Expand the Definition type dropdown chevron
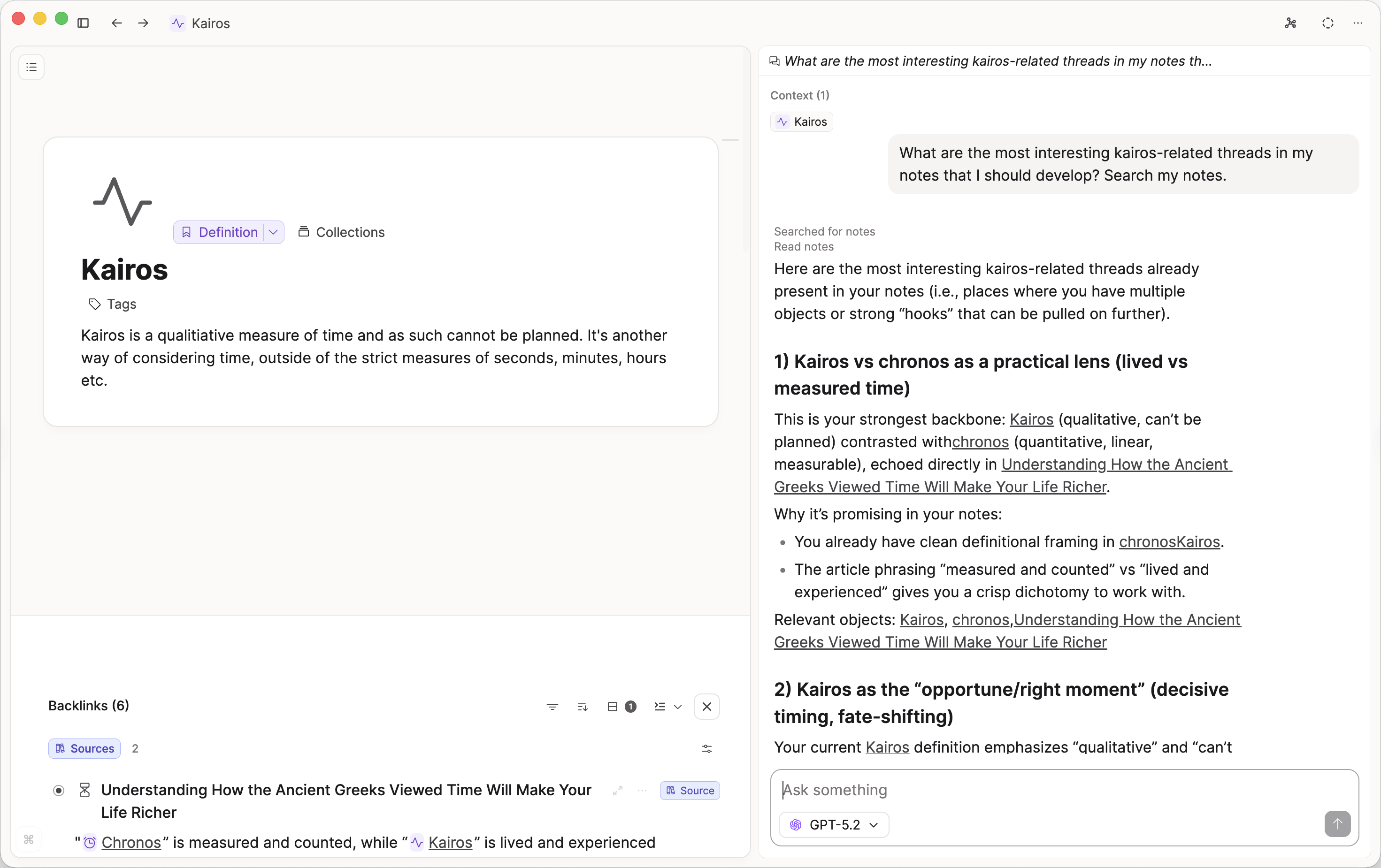Viewport: 1381px width, 868px height. coord(274,232)
